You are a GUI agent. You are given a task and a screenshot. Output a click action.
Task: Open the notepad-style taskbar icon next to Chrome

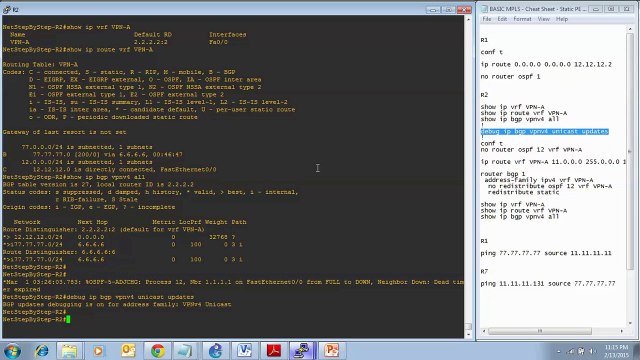pos(185,351)
